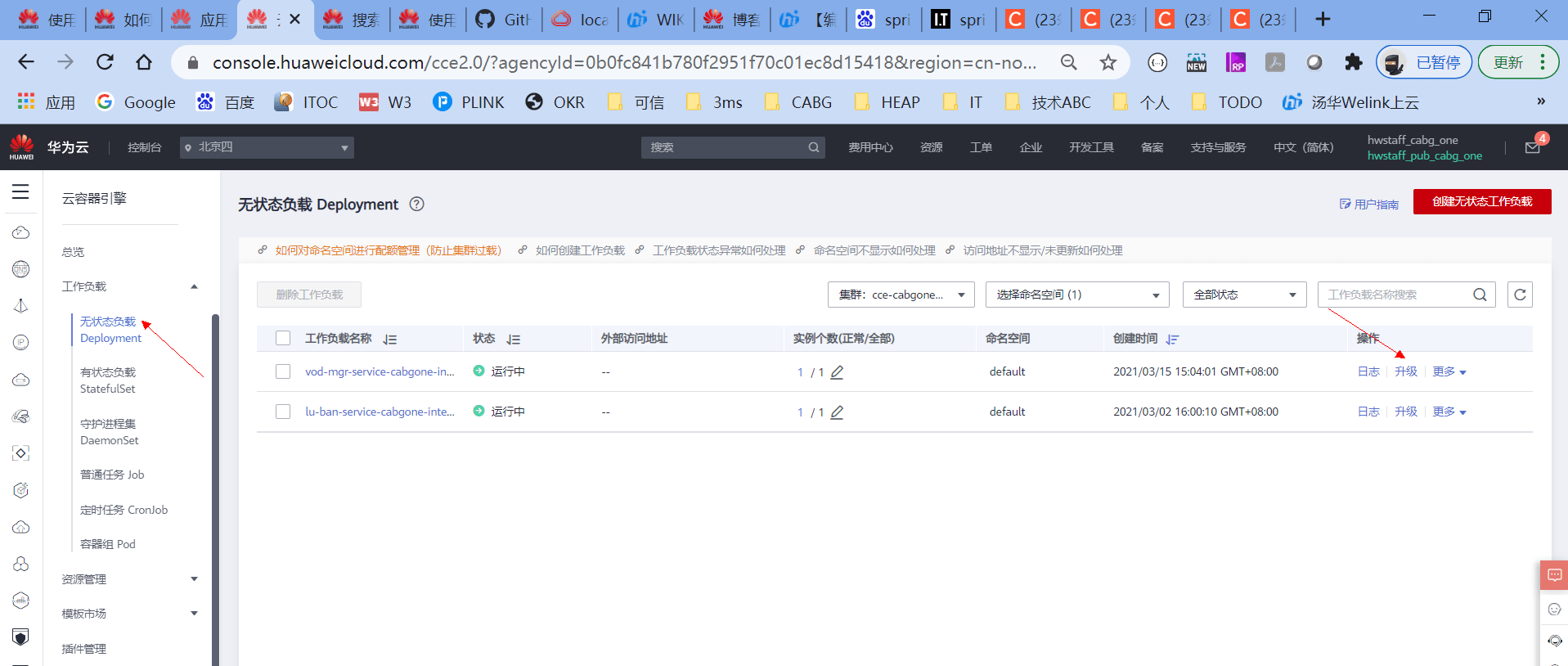1568x666 pixels.
Task: Click the browser address bar URL
Action: coord(624,62)
